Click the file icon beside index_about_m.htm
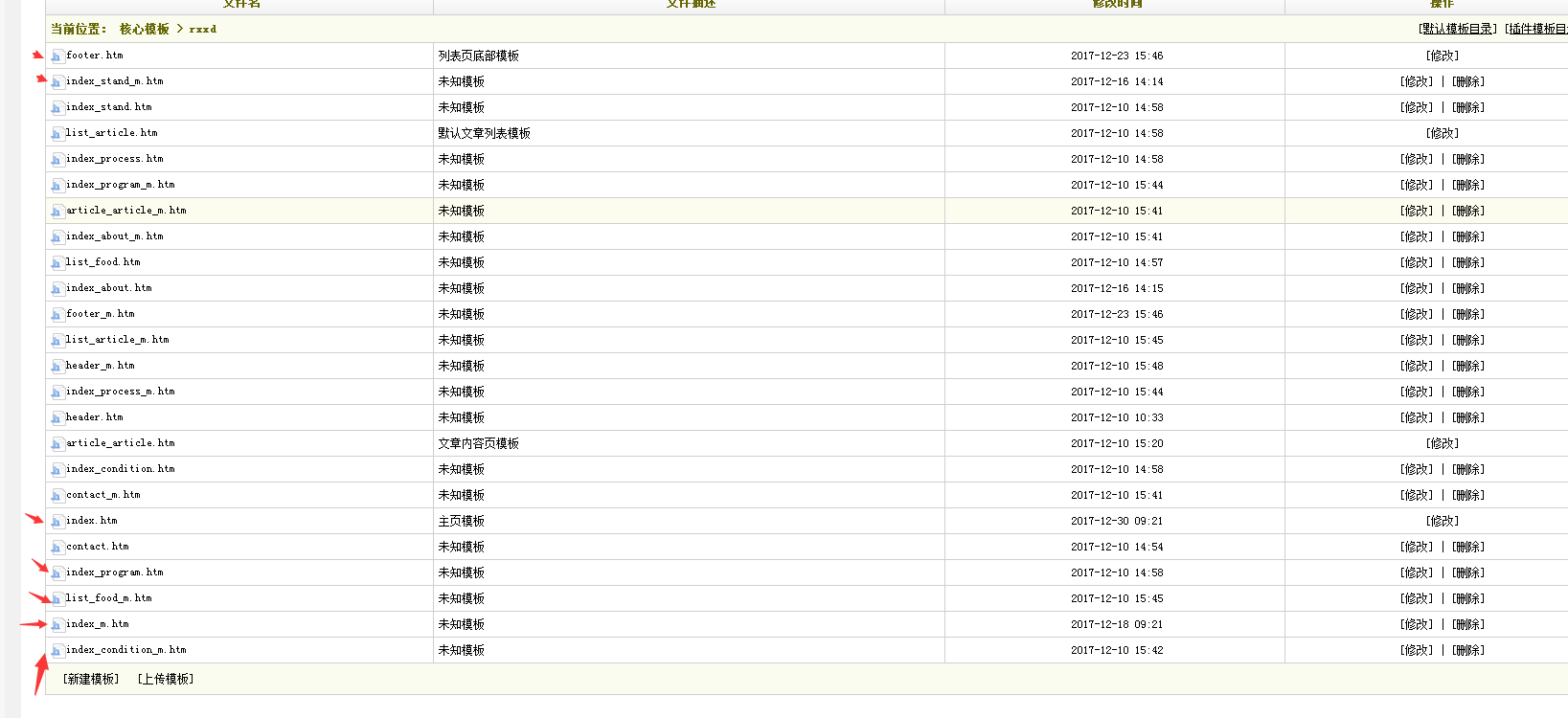This screenshot has height=718, width=1568. (x=57, y=237)
